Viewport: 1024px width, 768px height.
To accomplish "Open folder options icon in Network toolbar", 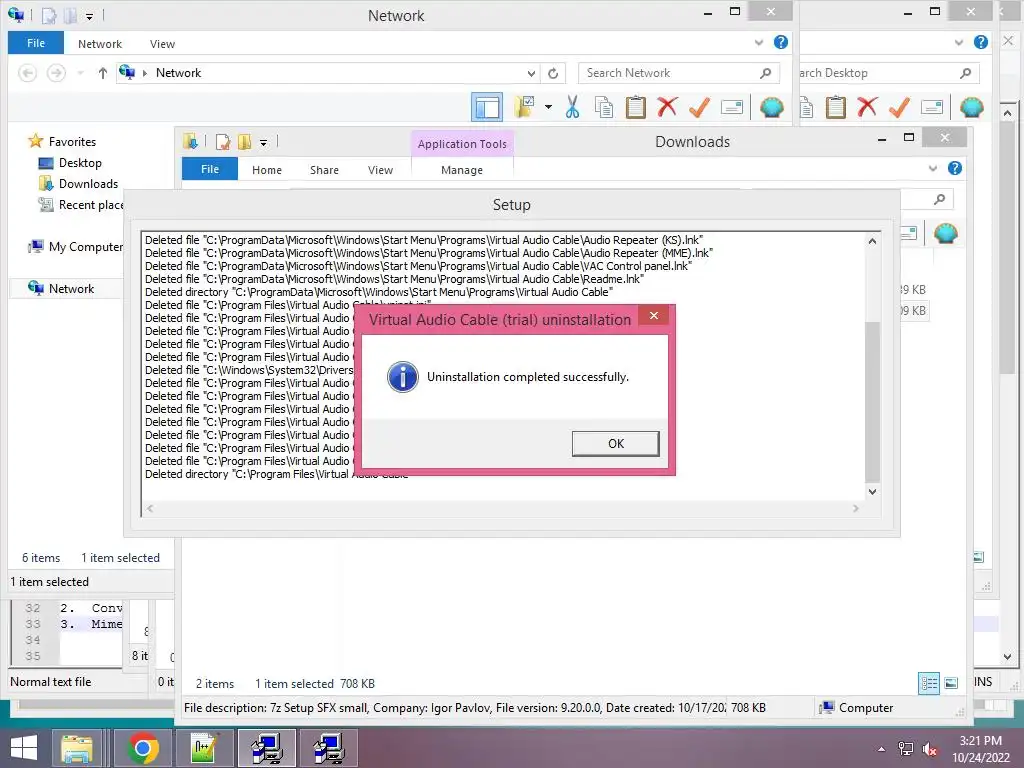I will (524, 107).
